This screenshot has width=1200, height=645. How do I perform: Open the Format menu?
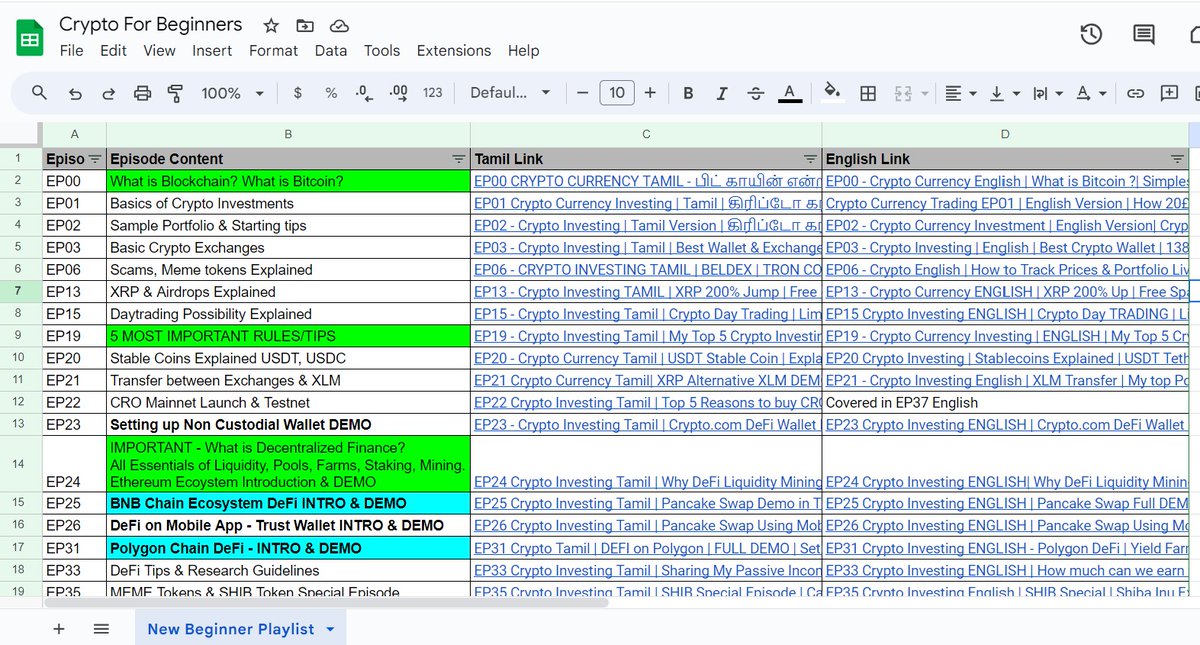(273, 51)
